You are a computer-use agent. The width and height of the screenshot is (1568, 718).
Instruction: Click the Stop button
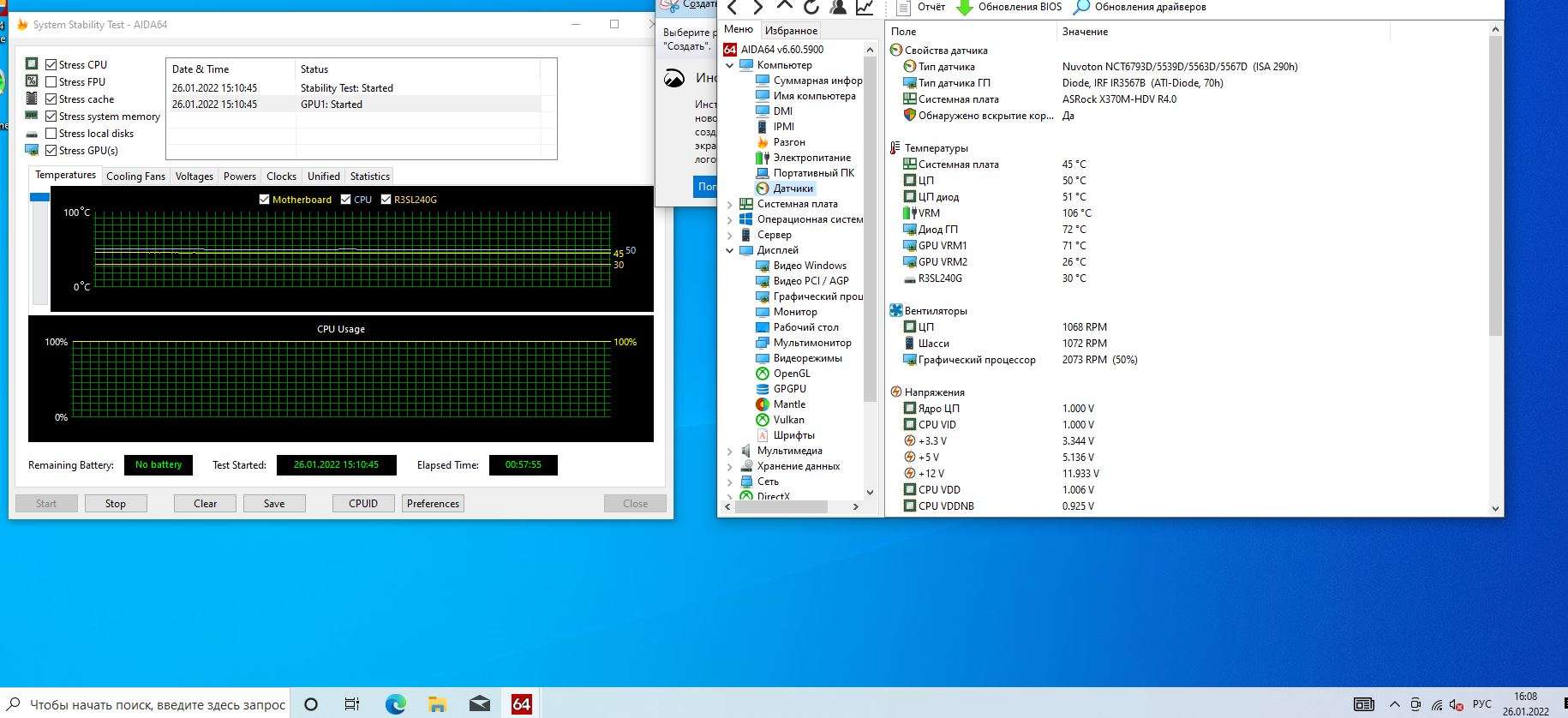116,504
